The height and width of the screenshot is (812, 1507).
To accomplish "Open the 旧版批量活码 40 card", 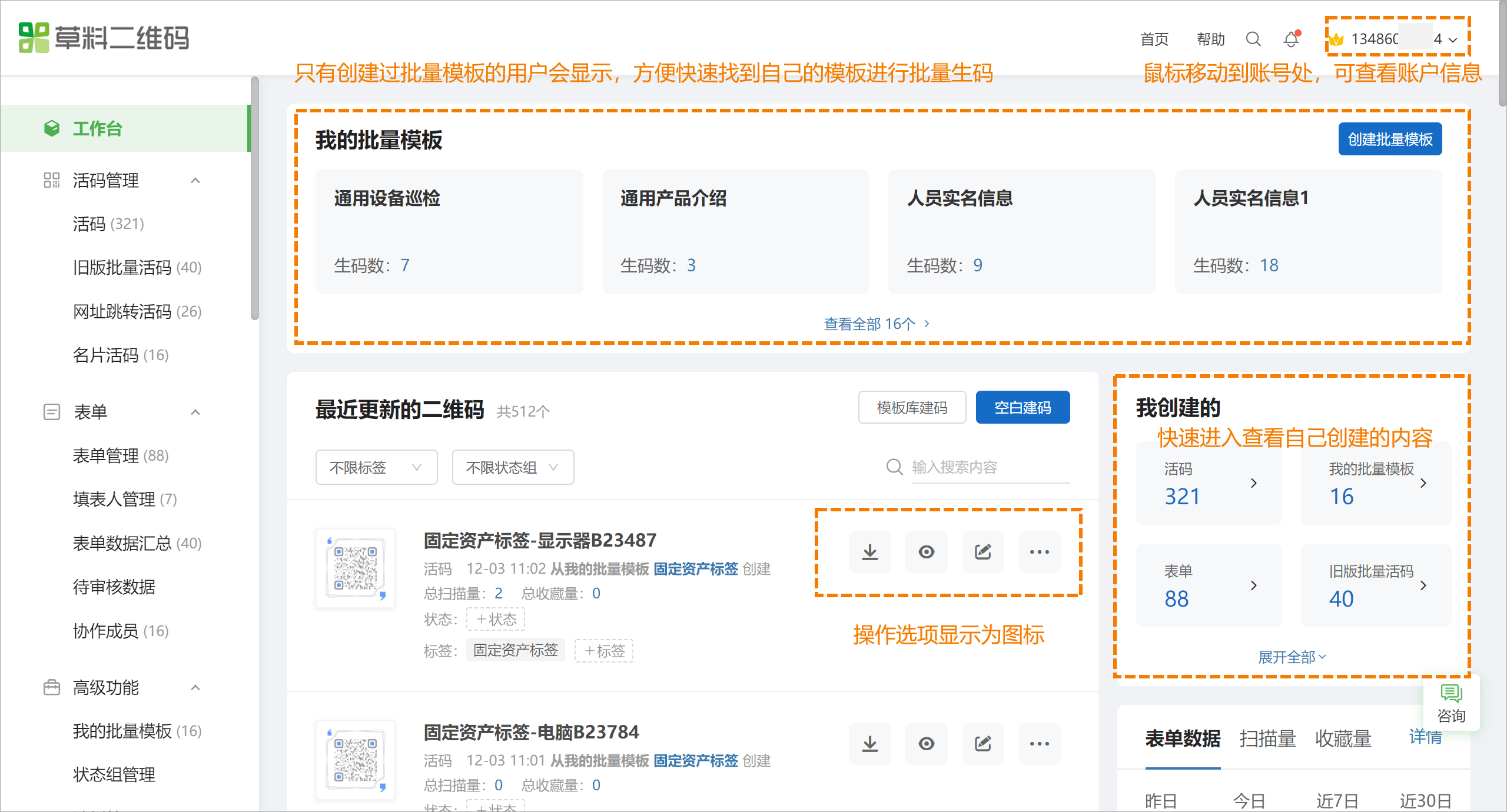I will point(1376,585).
